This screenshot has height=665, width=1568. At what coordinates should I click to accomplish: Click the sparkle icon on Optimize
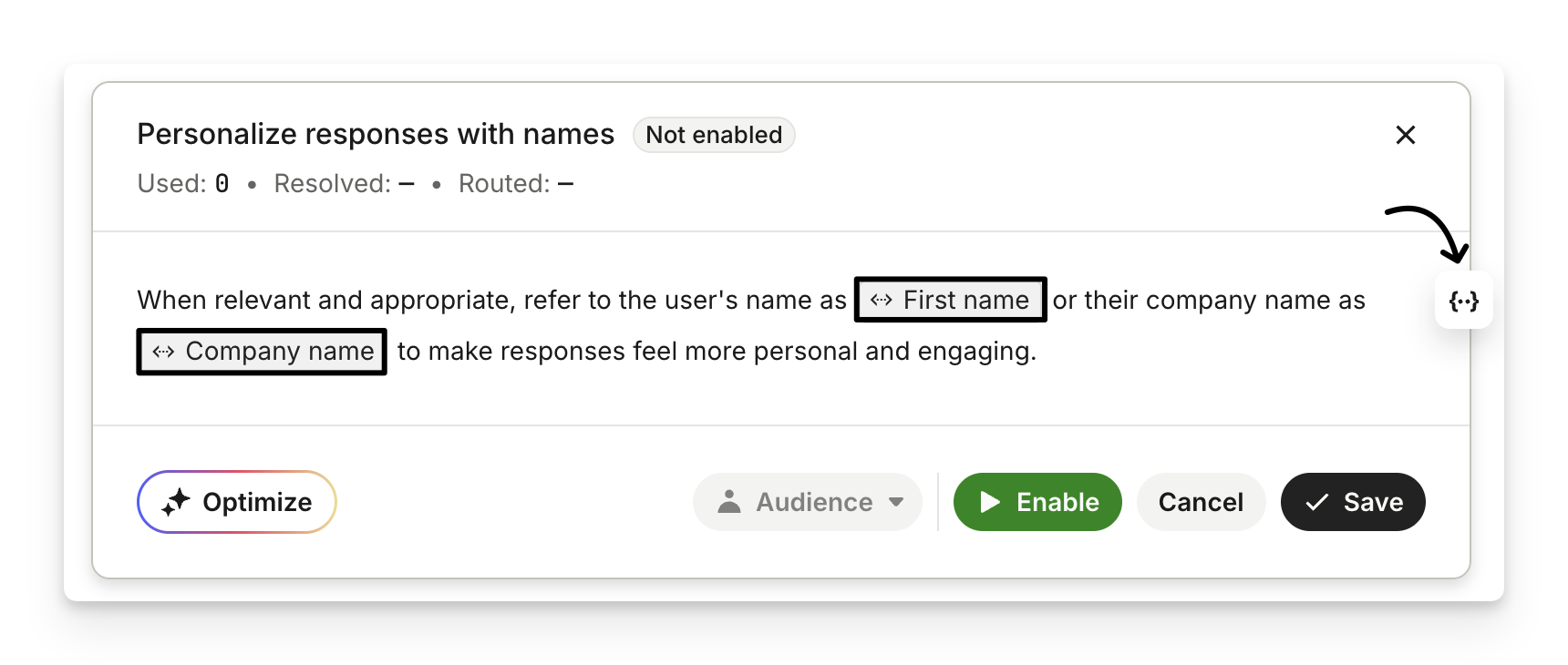pos(176,502)
